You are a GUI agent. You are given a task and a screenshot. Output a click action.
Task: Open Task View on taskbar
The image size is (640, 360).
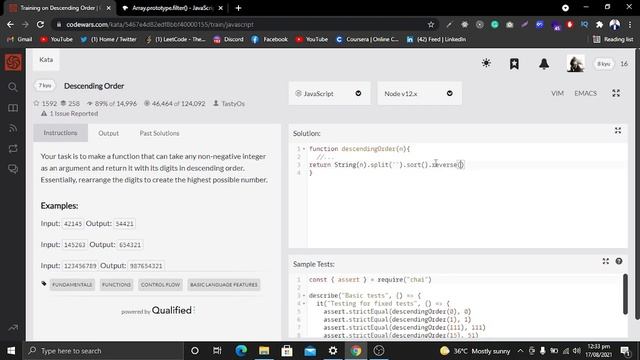pos(217,351)
